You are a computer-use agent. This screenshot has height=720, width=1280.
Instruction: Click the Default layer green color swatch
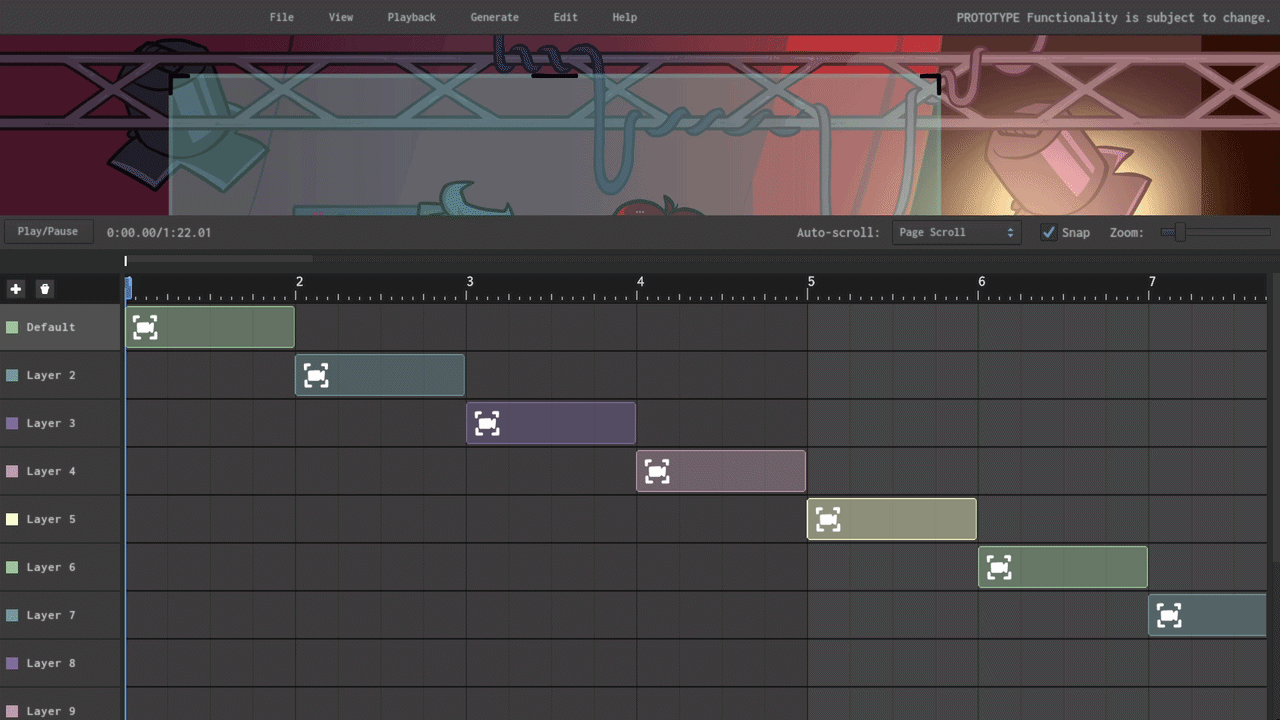tap(12, 327)
